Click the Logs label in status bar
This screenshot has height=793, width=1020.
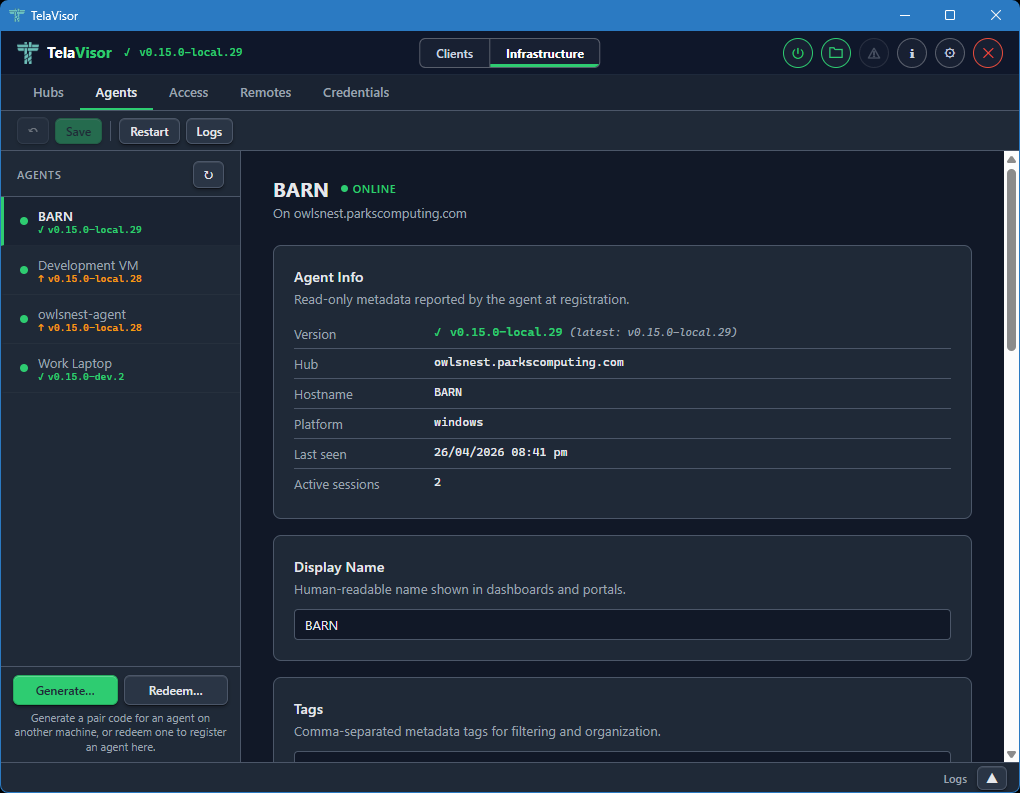pyautogui.click(x=955, y=779)
